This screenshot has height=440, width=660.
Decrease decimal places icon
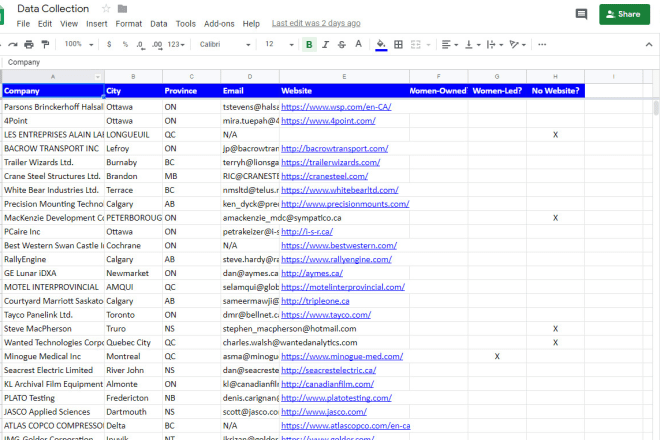[x=141, y=45]
